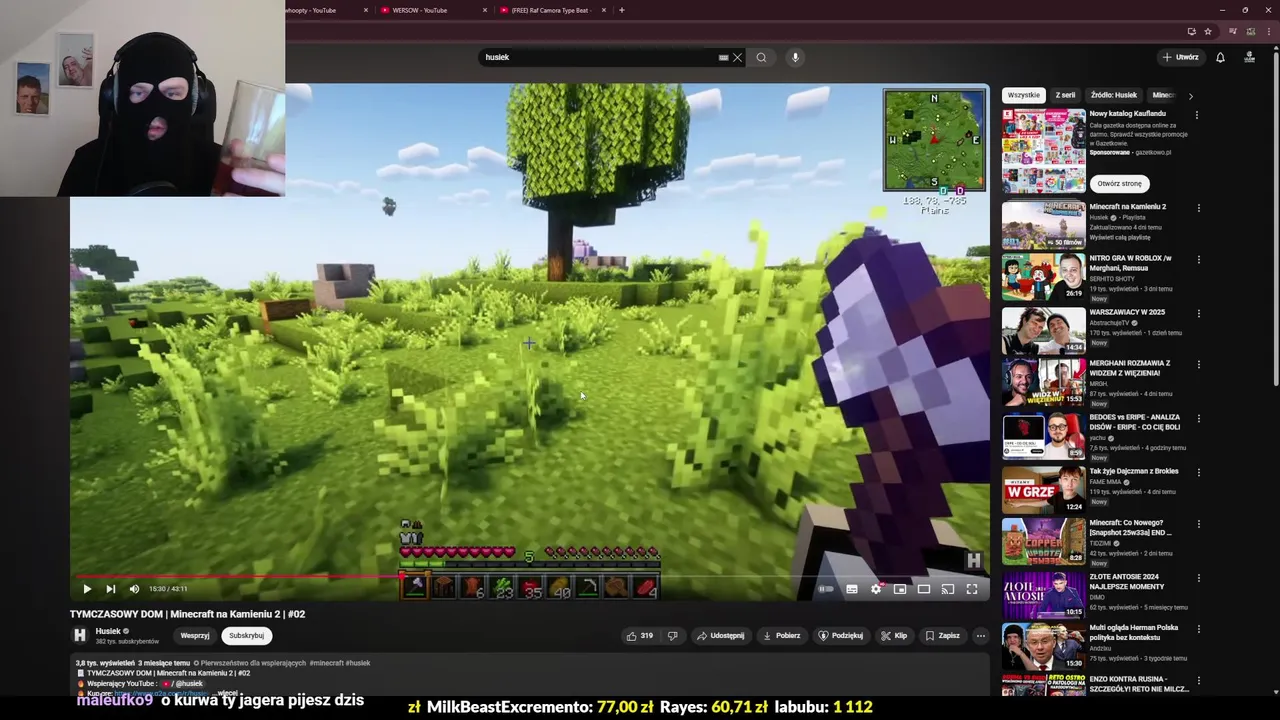Click the video progress bar timeline
1280x720 pixels.
pos(530,576)
